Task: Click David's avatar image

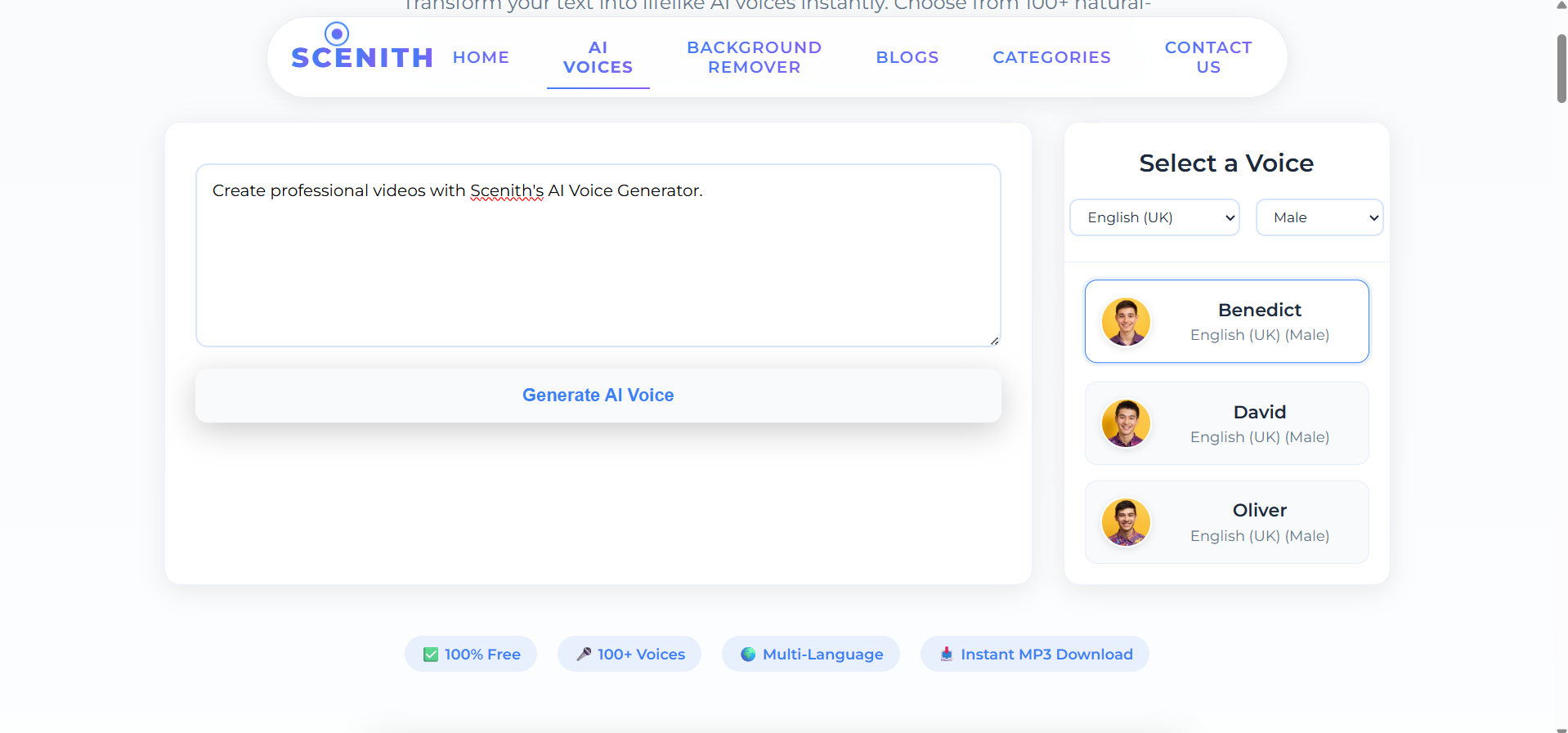Action: pyautogui.click(x=1126, y=423)
